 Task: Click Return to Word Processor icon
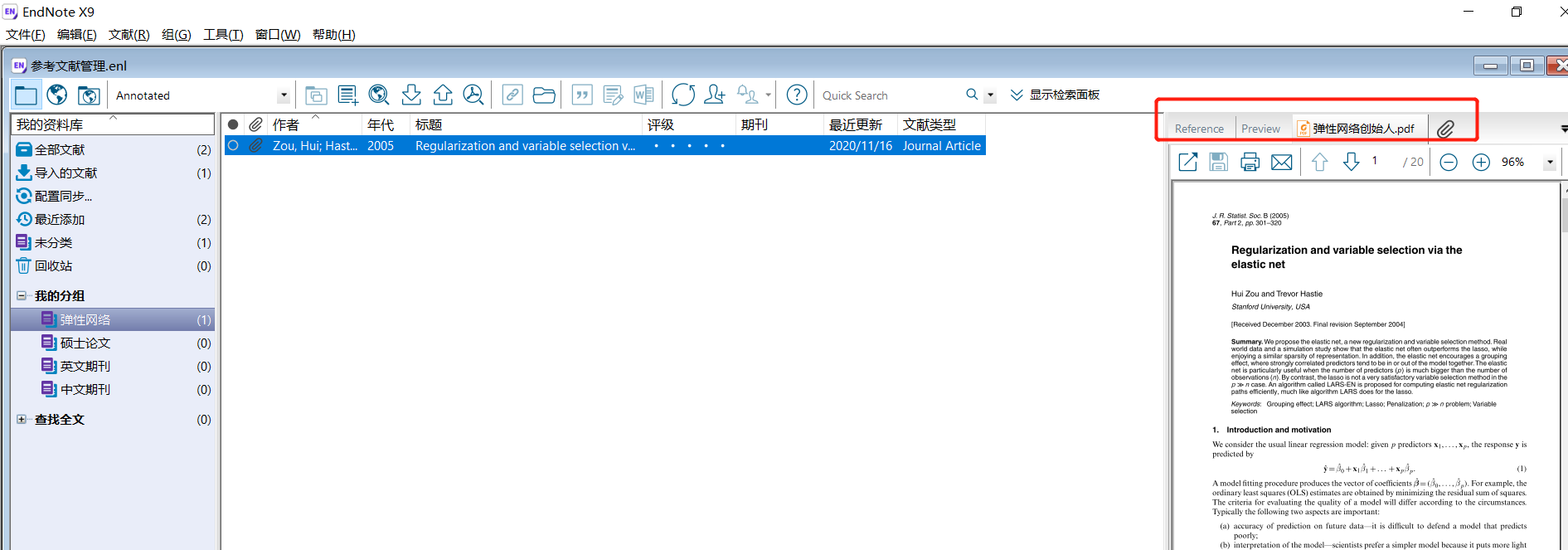(x=643, y=95)
